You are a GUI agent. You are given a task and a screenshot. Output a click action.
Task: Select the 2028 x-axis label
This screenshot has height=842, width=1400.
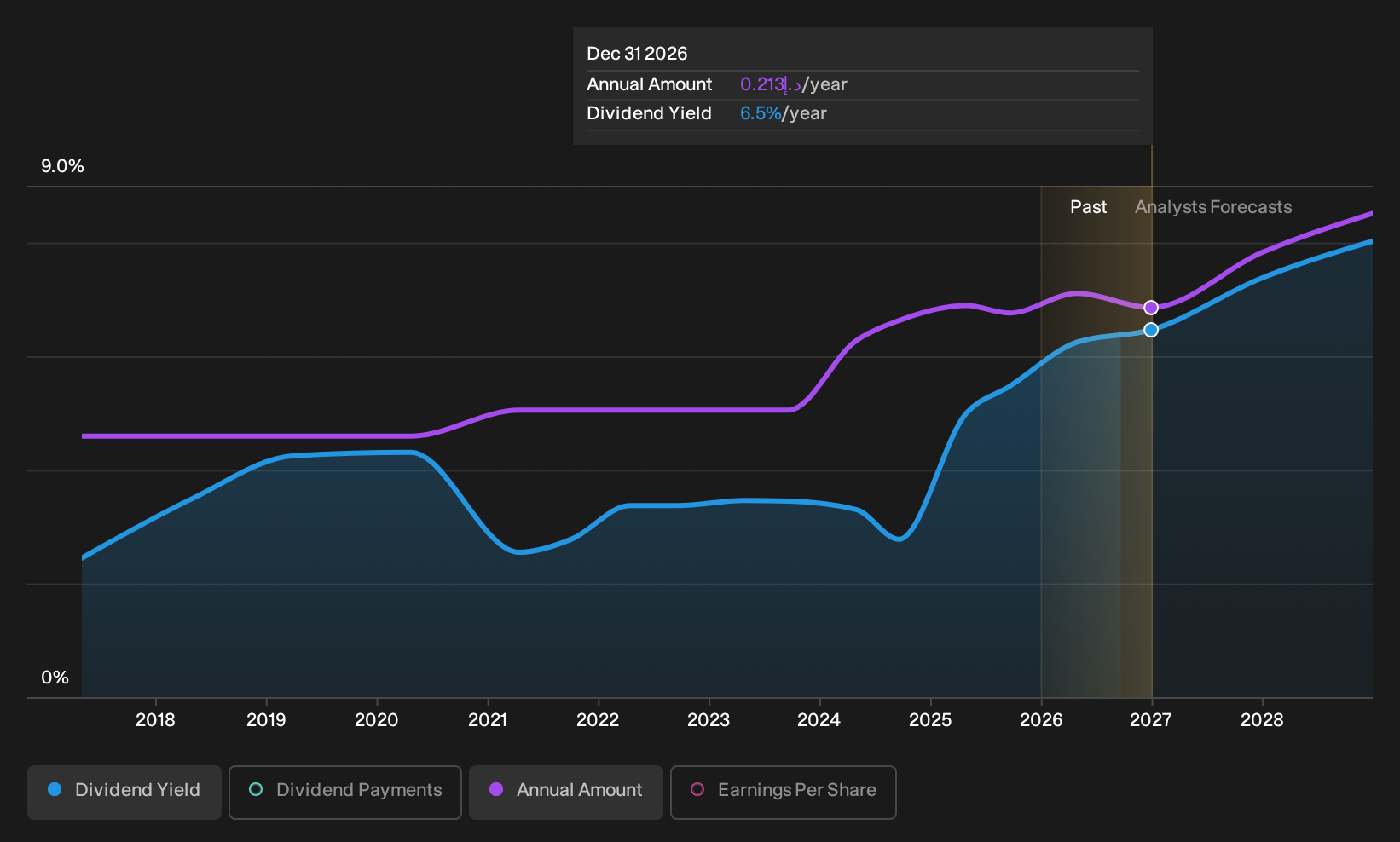click(1262, 720)
